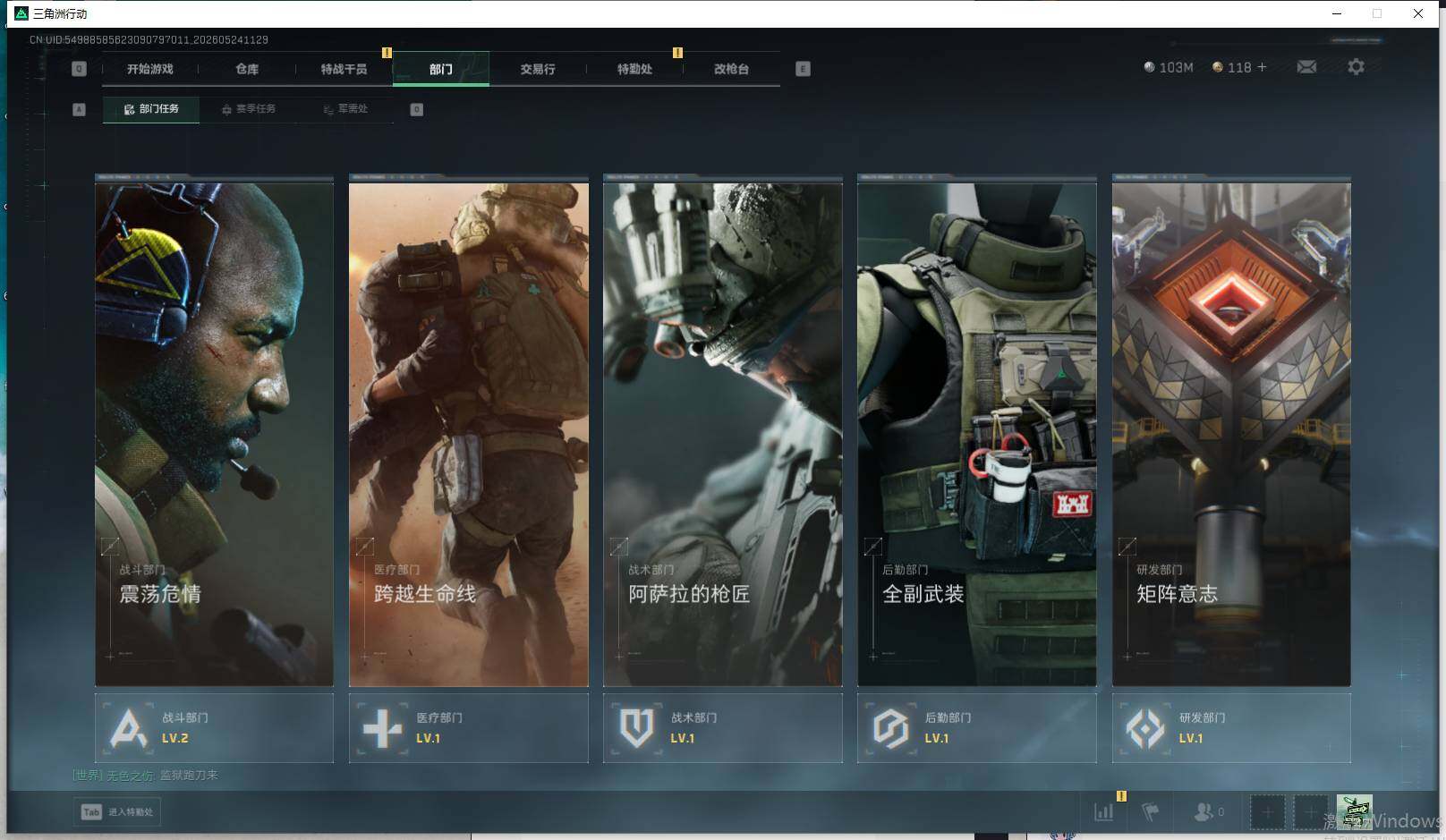Click the corner icon on 震荡危情 card
The width and height of the screenshot is (1446, 840).
[x=111, y=546]
